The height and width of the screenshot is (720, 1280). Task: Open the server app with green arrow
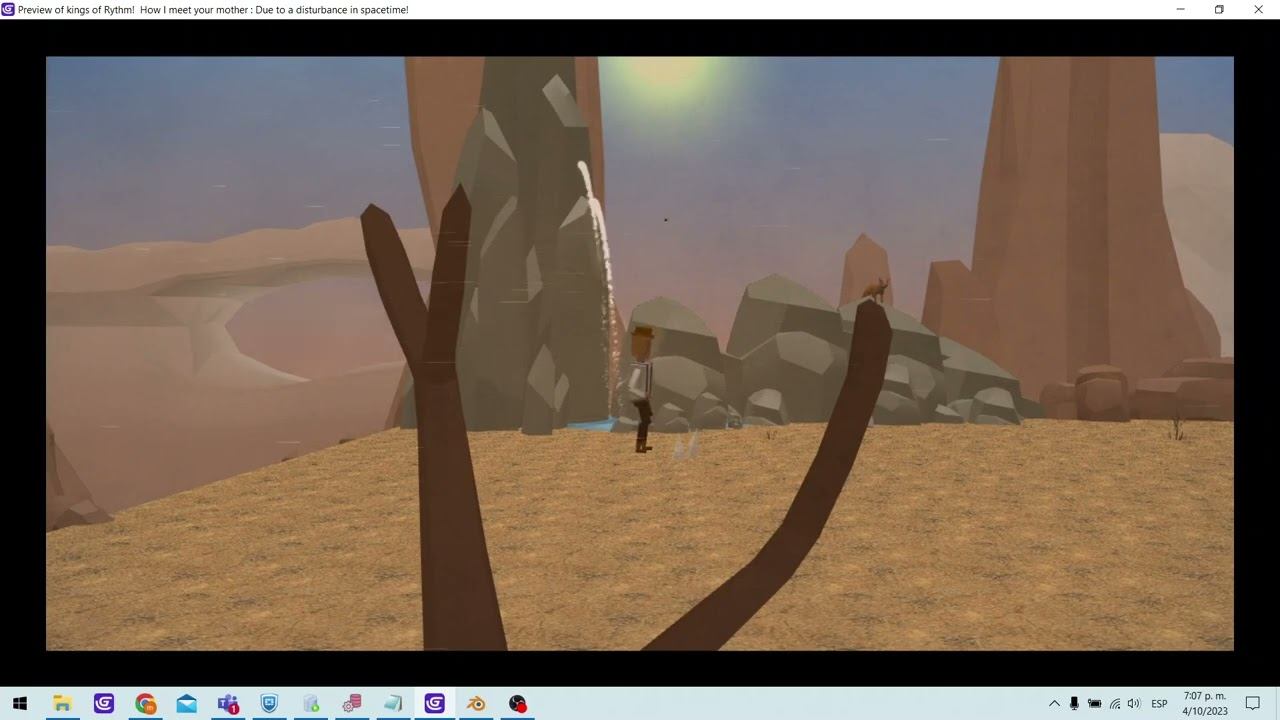311,703
